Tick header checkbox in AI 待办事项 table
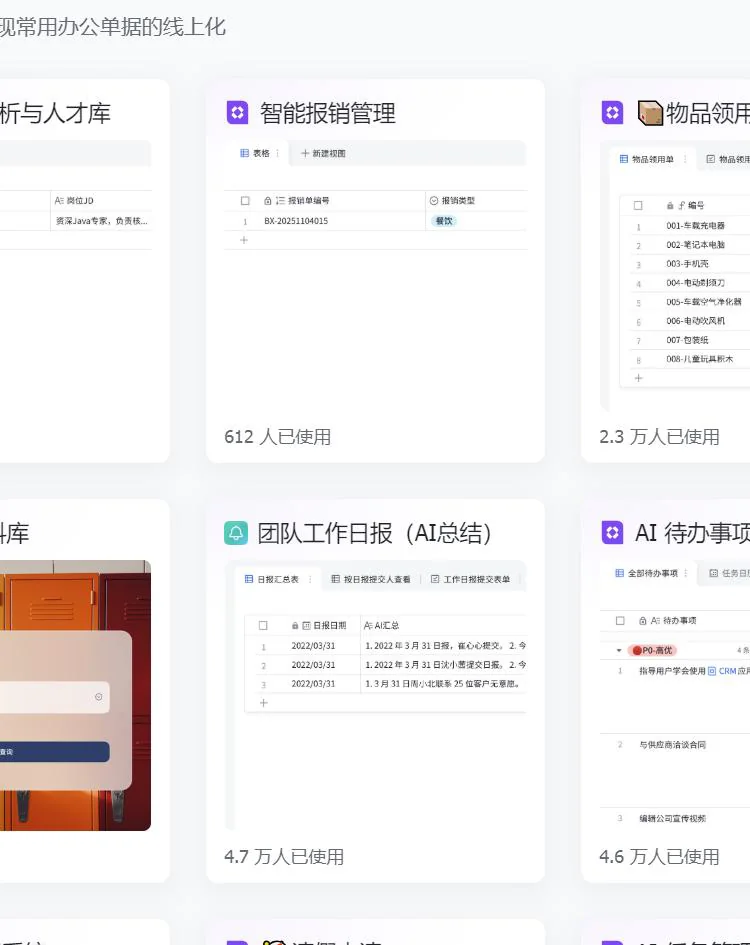The height and width of the screenshot is (945, 750). (x=620, y=620)
